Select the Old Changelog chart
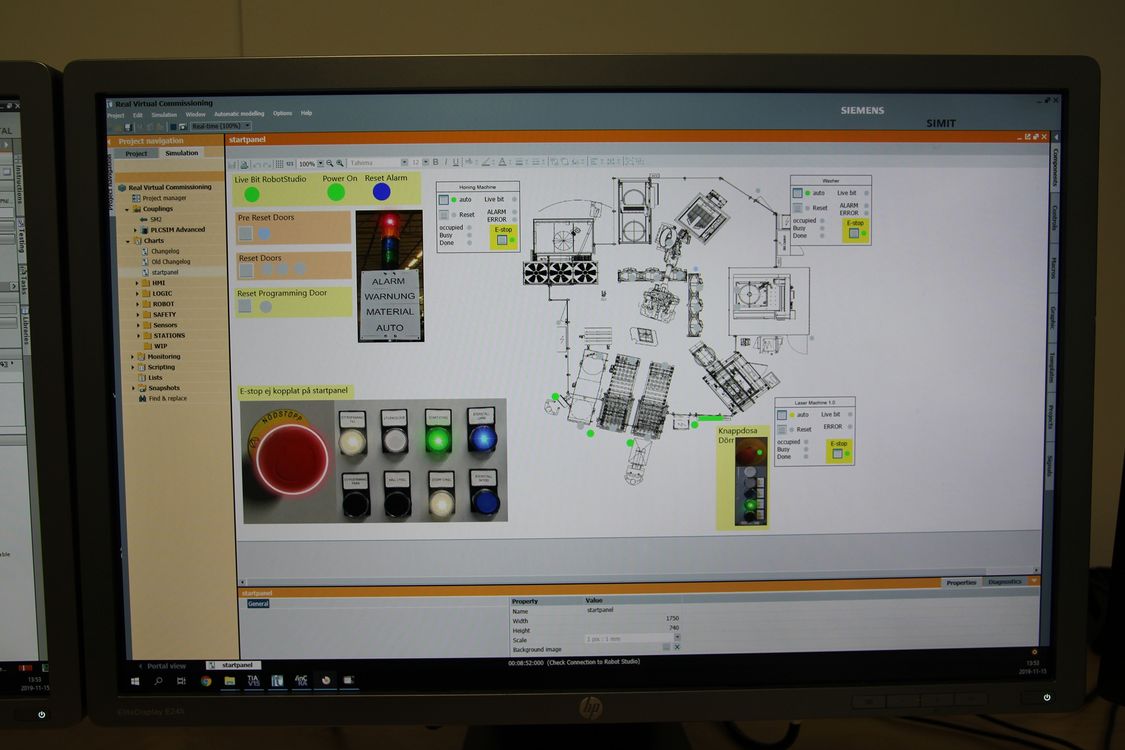This screenshot has width=1125, height=750. (171, 262)
